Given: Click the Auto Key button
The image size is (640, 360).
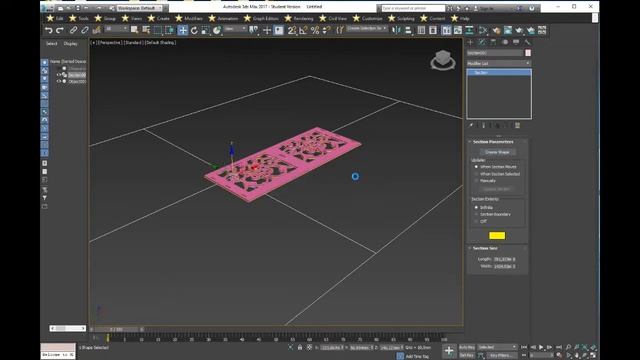Looking at the screenshot, I should click(x=467, y=347).
